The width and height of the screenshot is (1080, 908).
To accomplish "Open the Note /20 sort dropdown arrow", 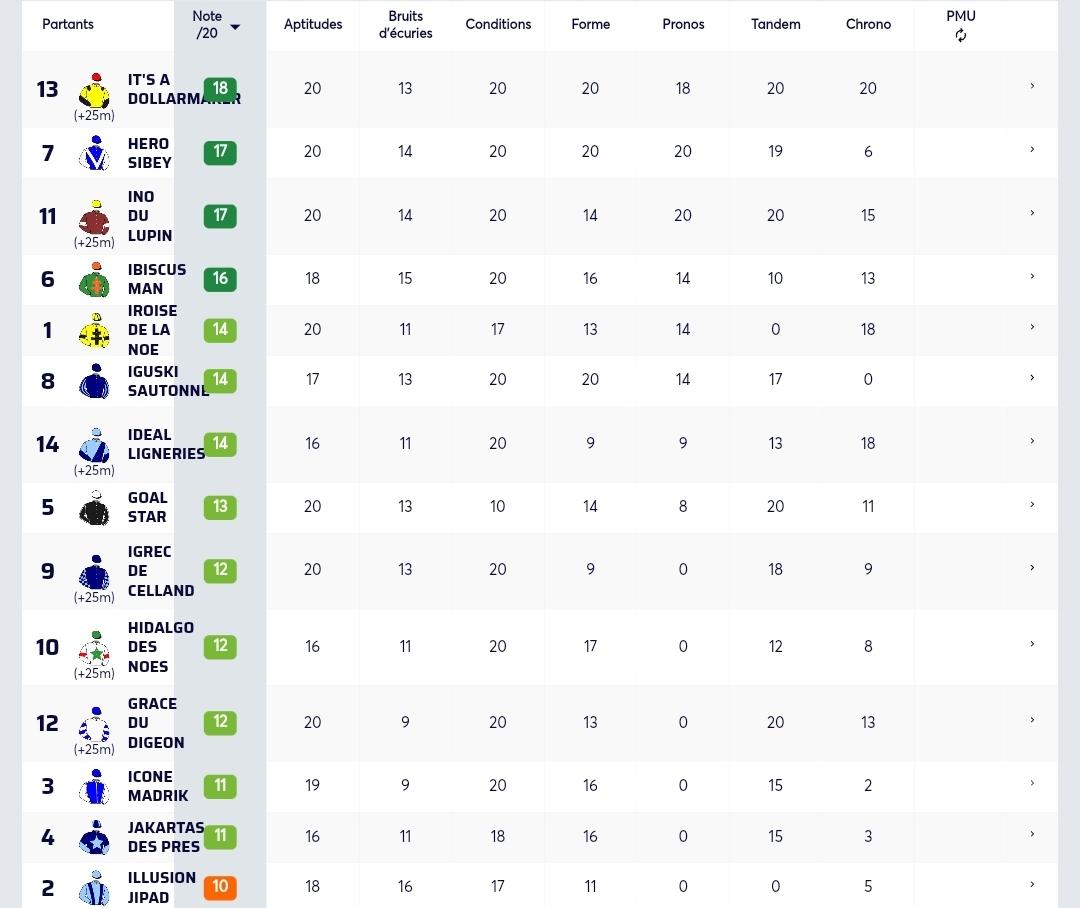I will click(x=235, y=27).
